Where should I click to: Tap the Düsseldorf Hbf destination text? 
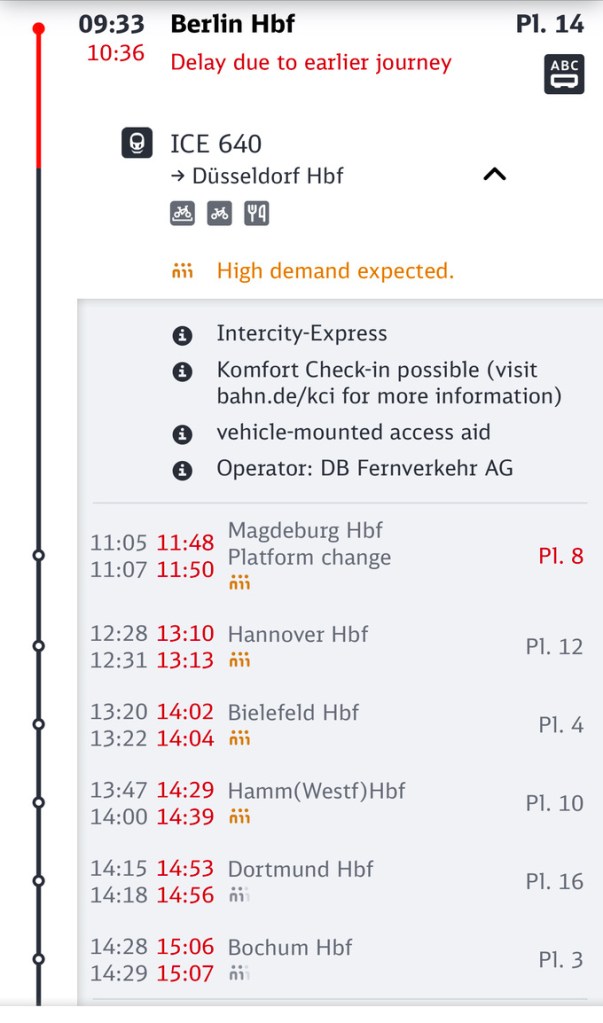point(267,176)
